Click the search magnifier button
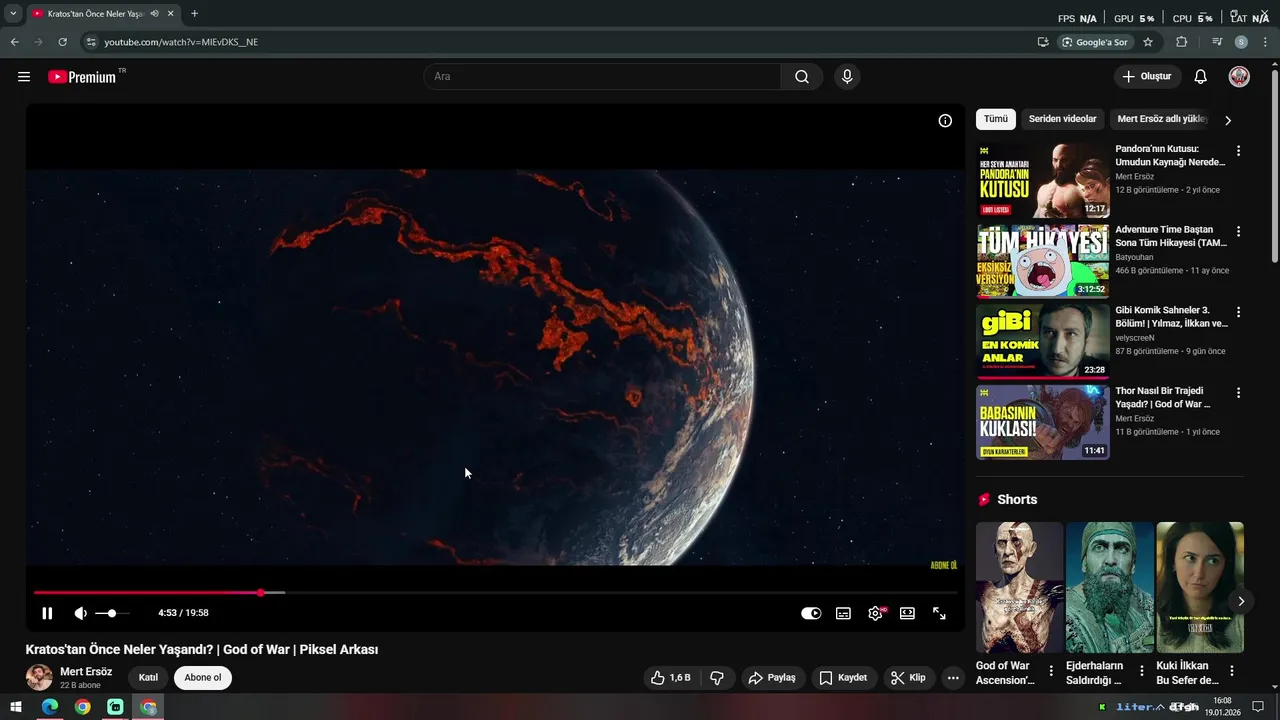Viewport: 1280px width, 720px height. tap(802, 77)
